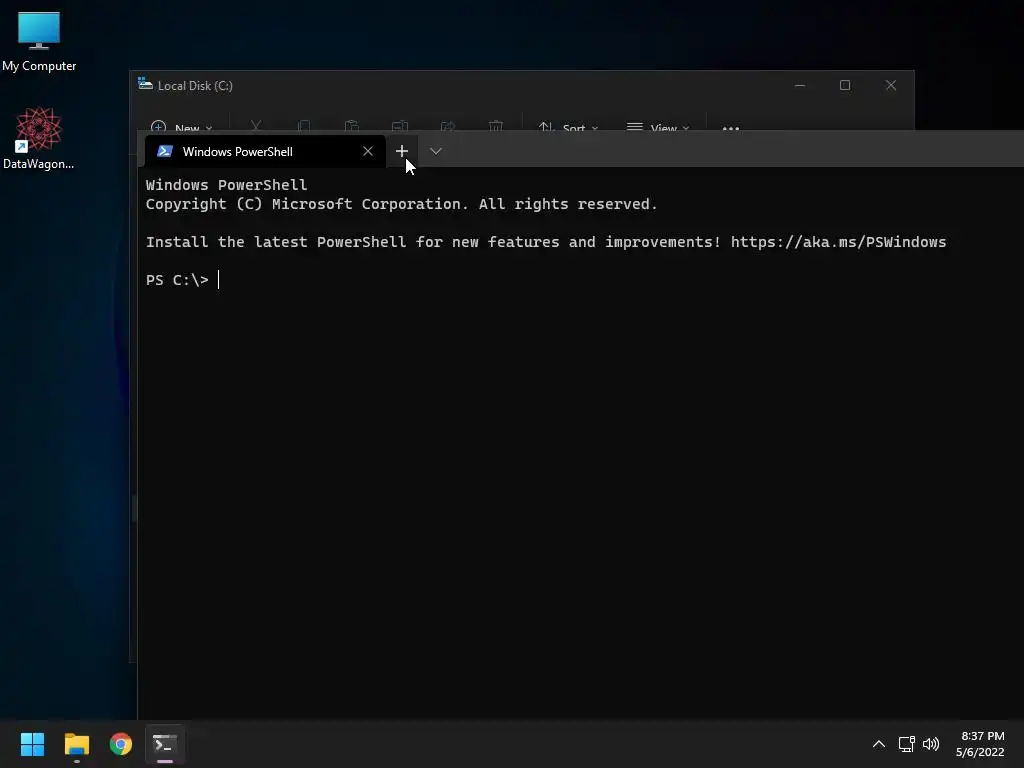Focus the PS C:\> command prompt line

[x=183, y=280]
